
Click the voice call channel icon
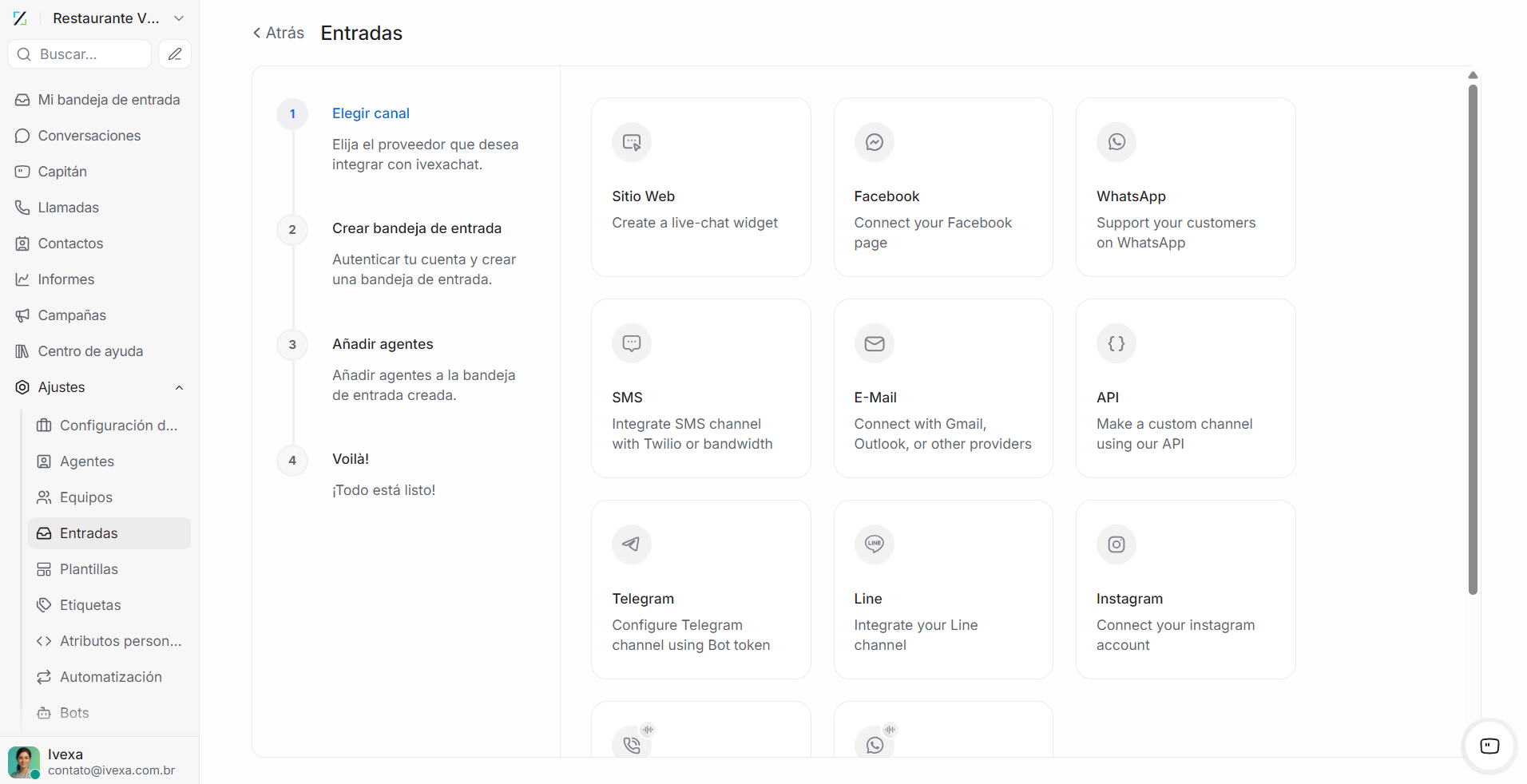(x=632, y=744)
